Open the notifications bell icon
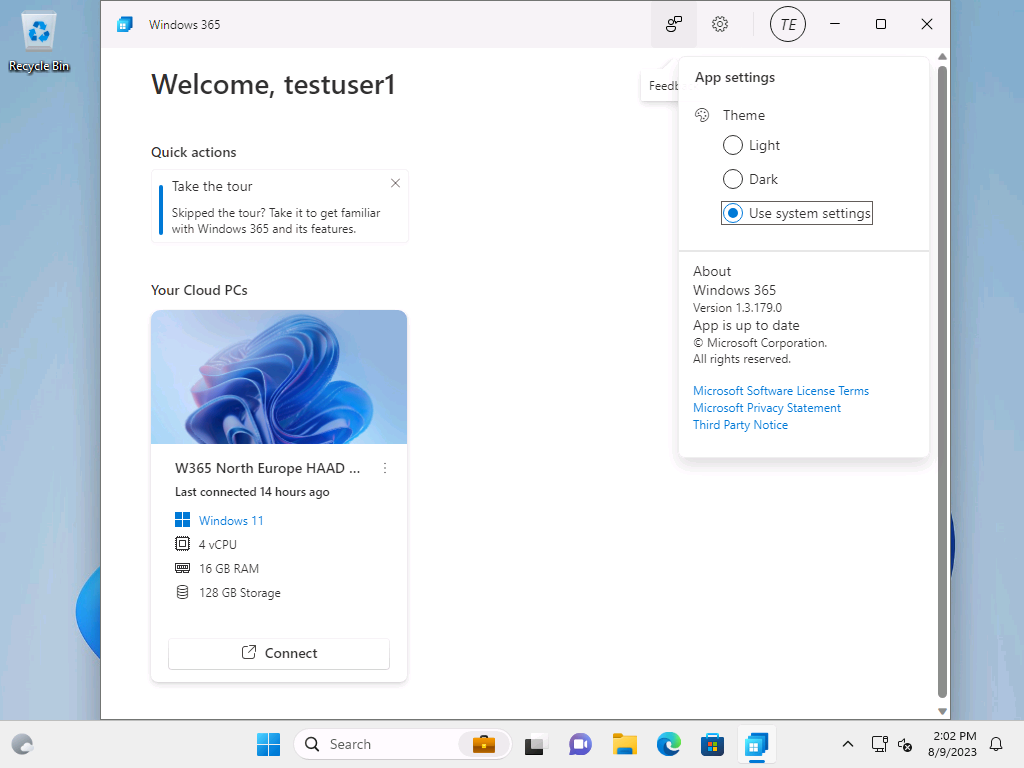 point(996,744)
